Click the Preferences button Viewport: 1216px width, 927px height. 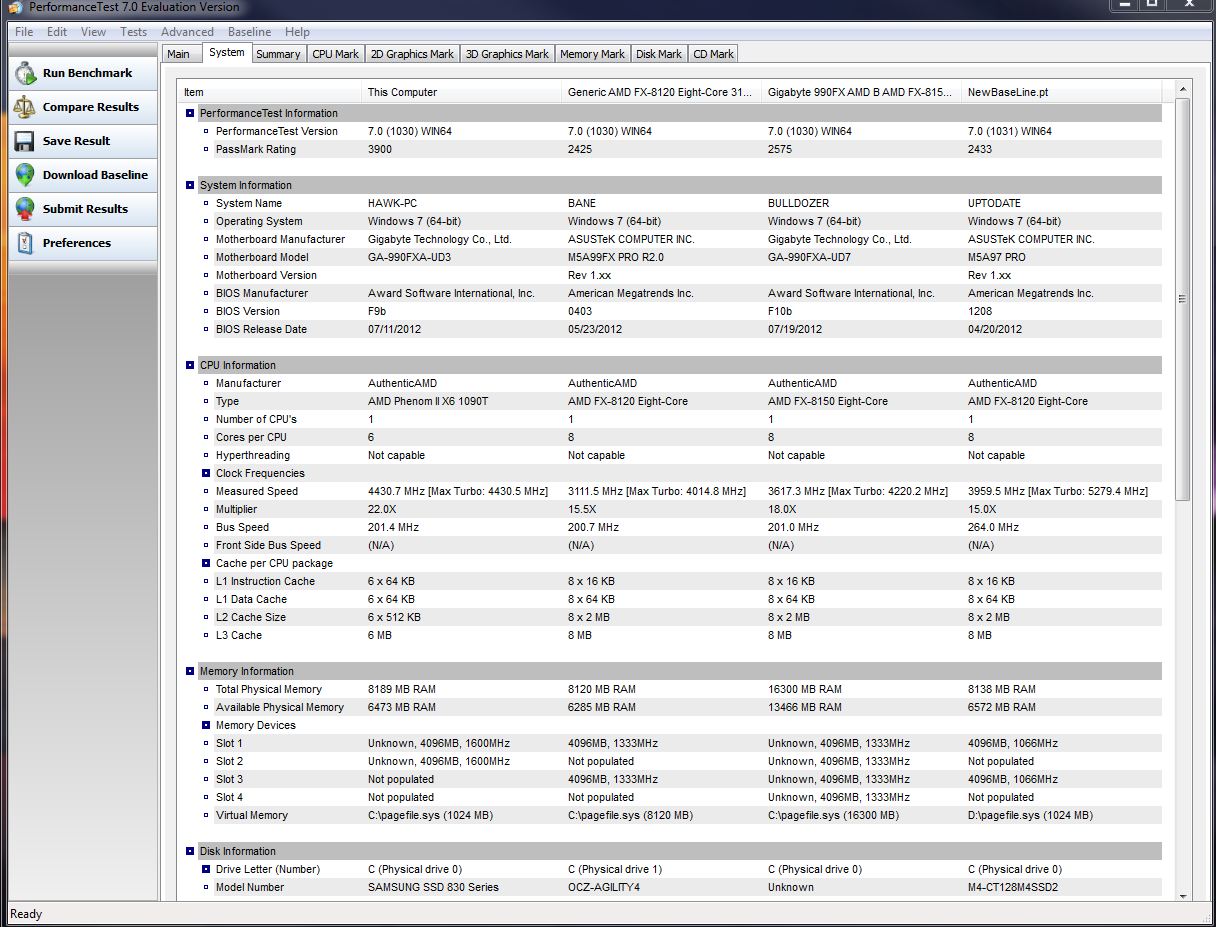click(83, 243)
